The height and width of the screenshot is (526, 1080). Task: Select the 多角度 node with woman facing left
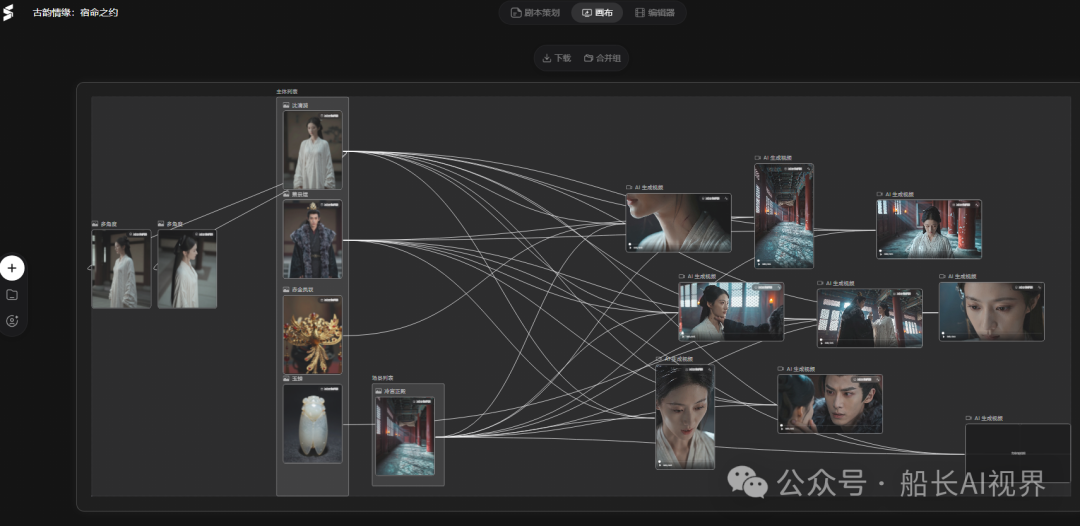(121, 269)
